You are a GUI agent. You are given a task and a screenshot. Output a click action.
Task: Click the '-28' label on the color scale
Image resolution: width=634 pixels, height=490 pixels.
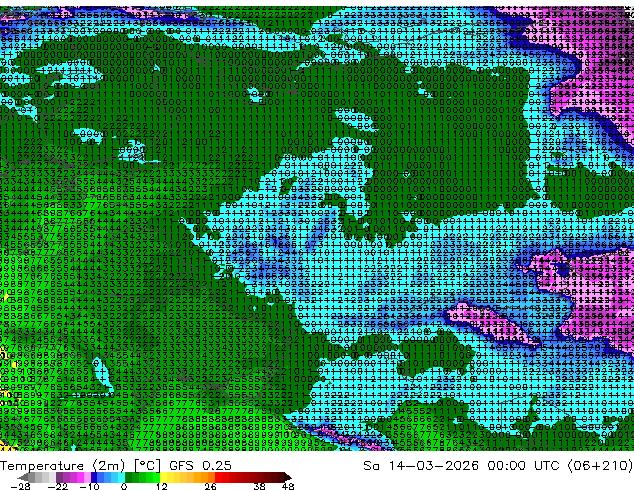click(x=21, y=486)
